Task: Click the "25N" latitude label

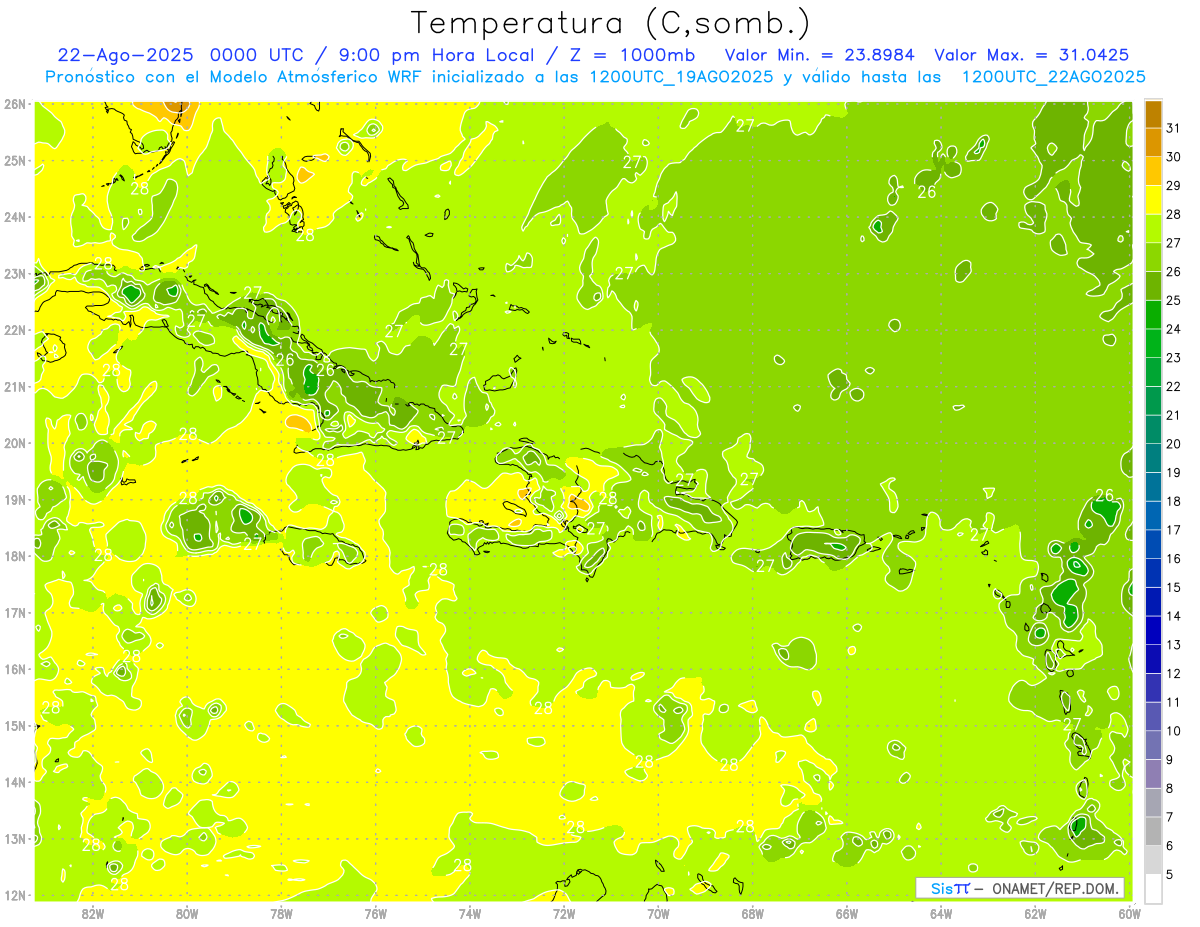Action: [x=14, y=161]
